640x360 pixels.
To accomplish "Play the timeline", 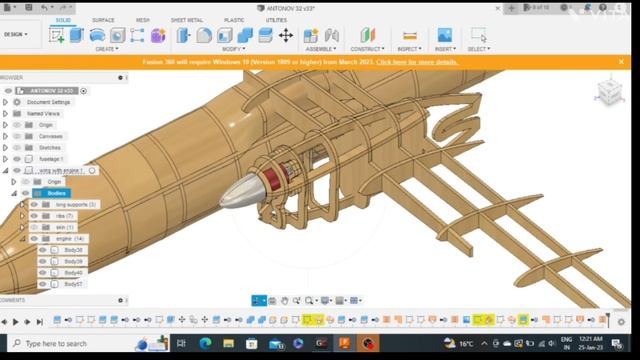I will (16, 322).
